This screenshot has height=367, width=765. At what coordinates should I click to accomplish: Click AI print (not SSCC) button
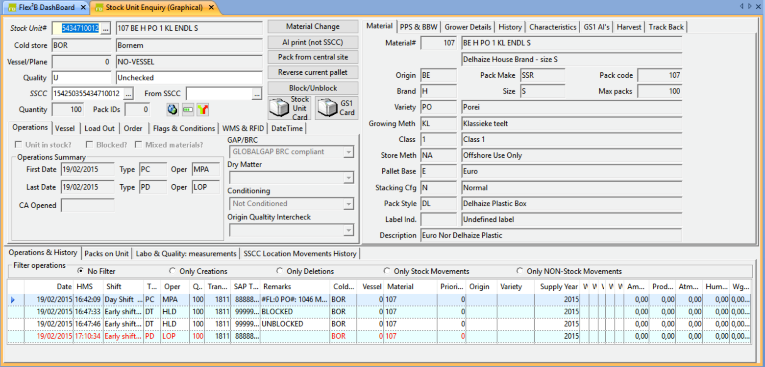pos(313,42)
